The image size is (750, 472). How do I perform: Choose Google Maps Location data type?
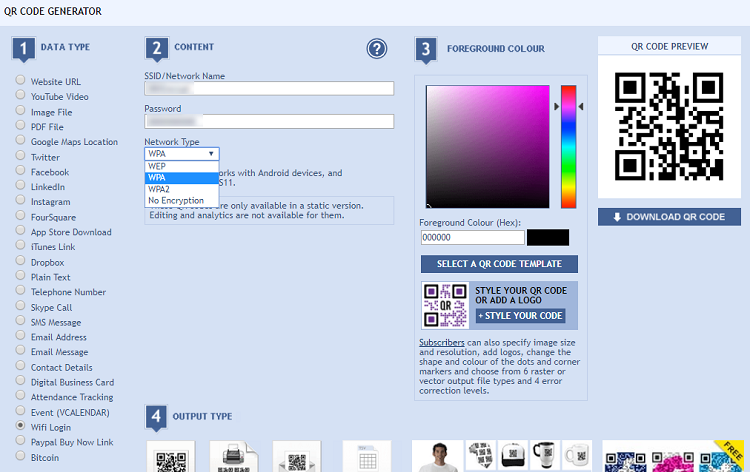[20, 140]
